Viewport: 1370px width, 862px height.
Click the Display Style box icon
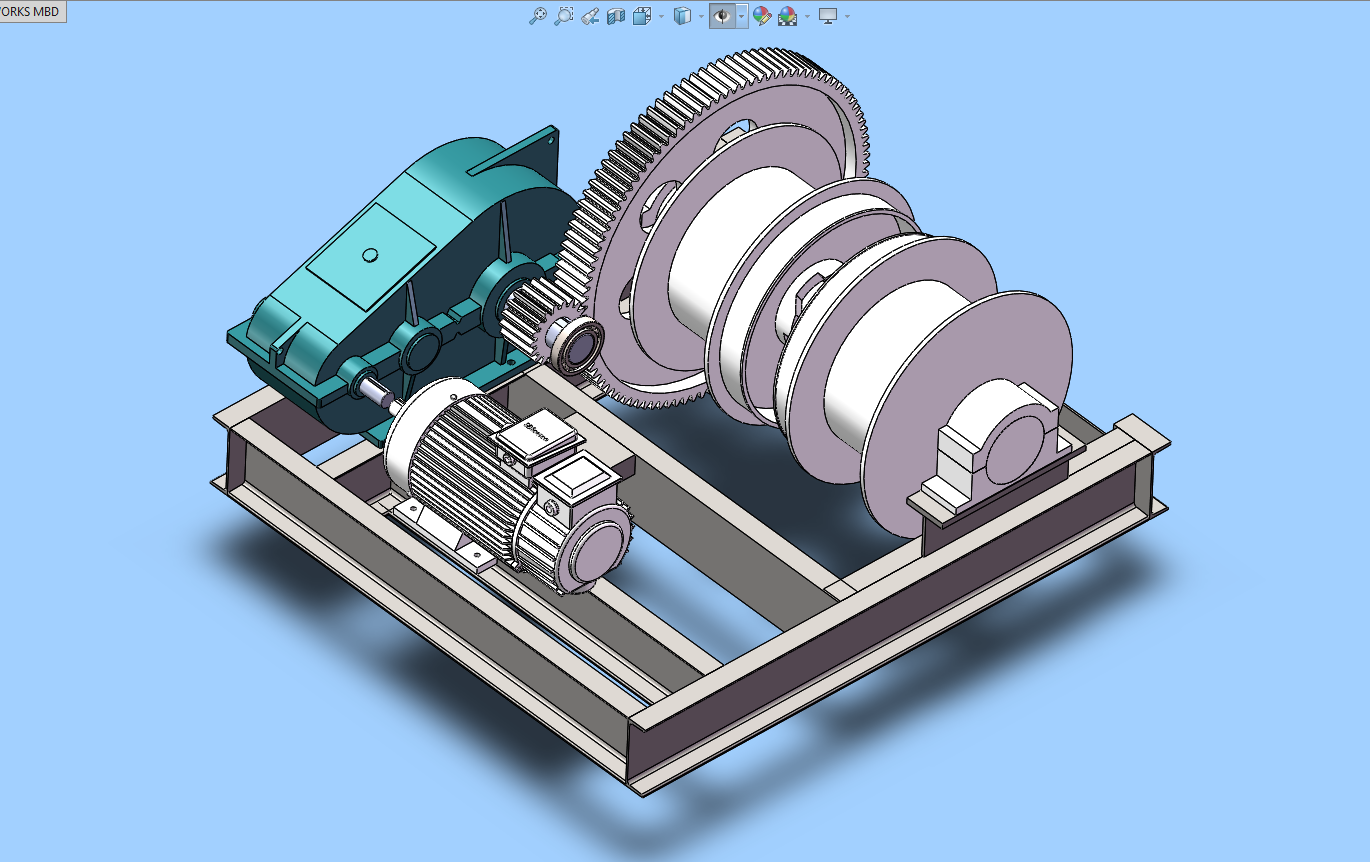point(683,16)
